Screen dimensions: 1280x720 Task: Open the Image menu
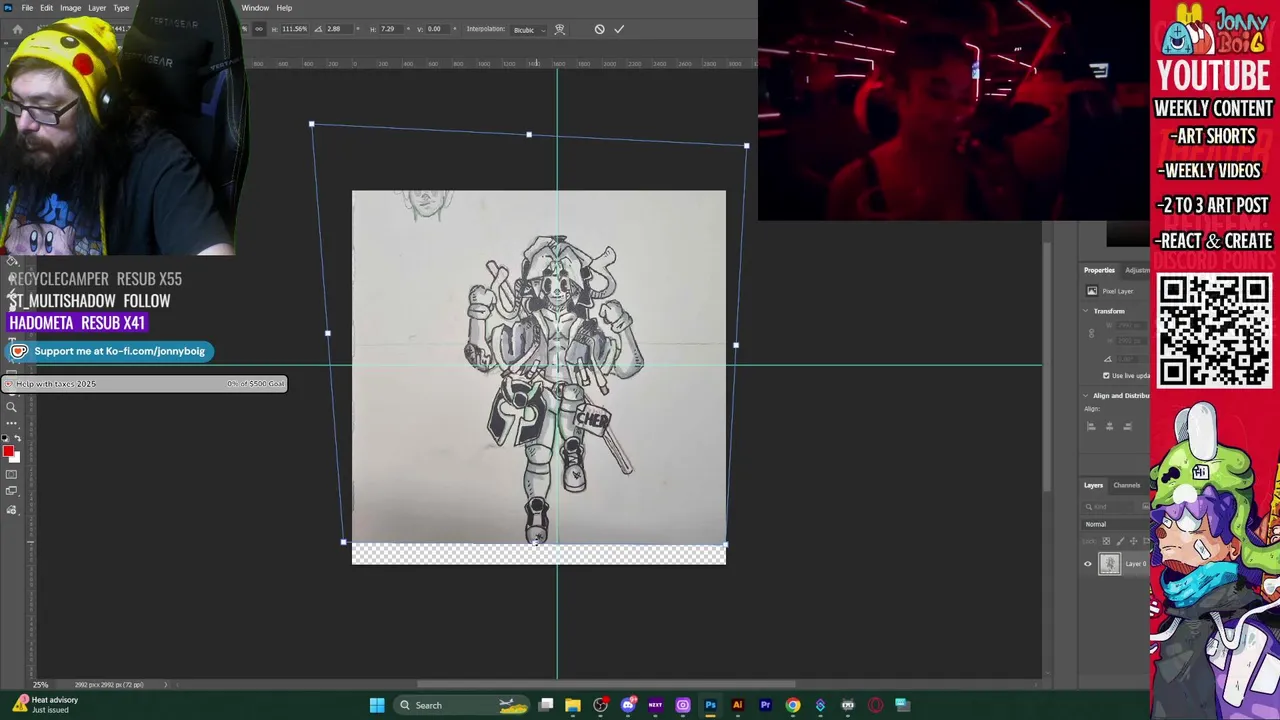click(x=70, y=8)
